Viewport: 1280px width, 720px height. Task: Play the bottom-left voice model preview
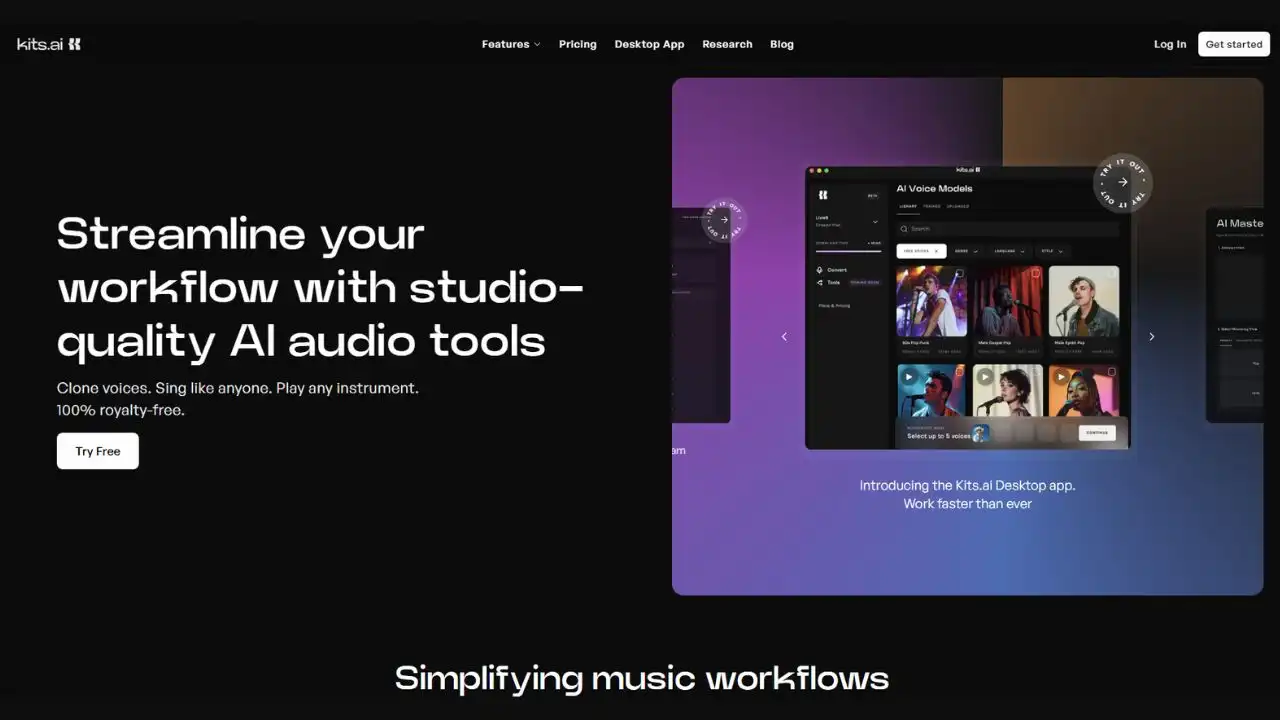pyautogui.click(x=908, y=377)
